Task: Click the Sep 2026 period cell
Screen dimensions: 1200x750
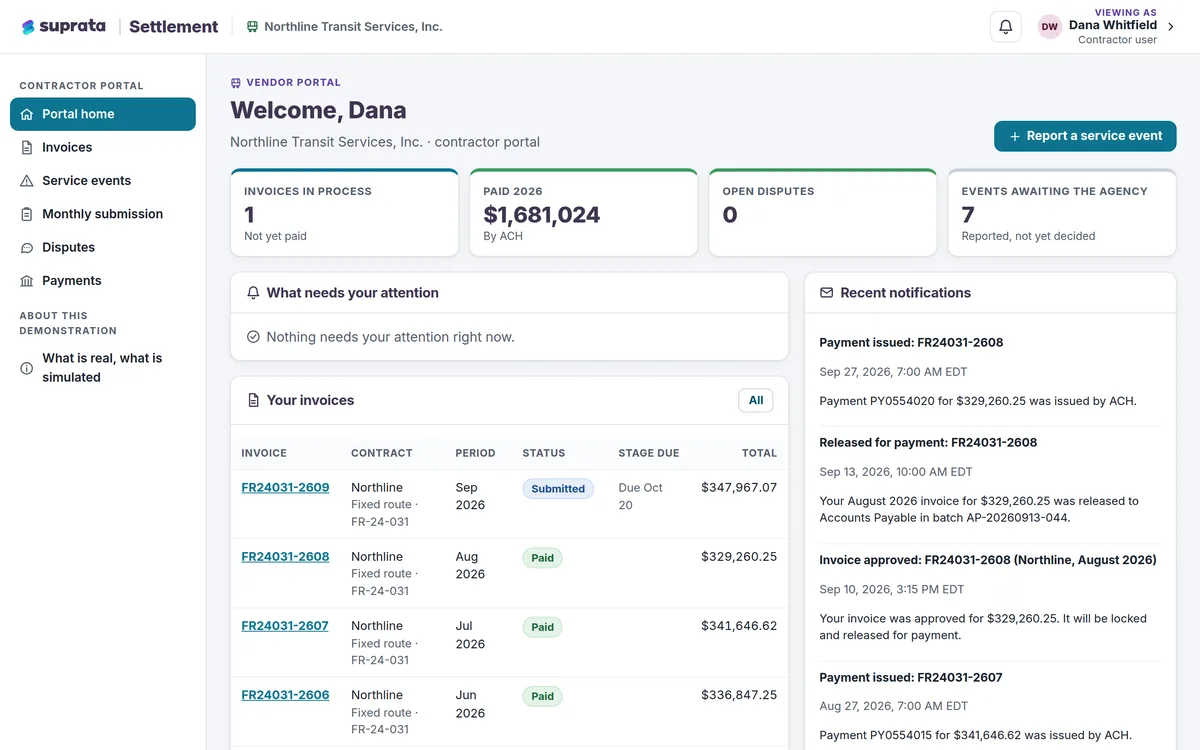Action: coord(470,496)
